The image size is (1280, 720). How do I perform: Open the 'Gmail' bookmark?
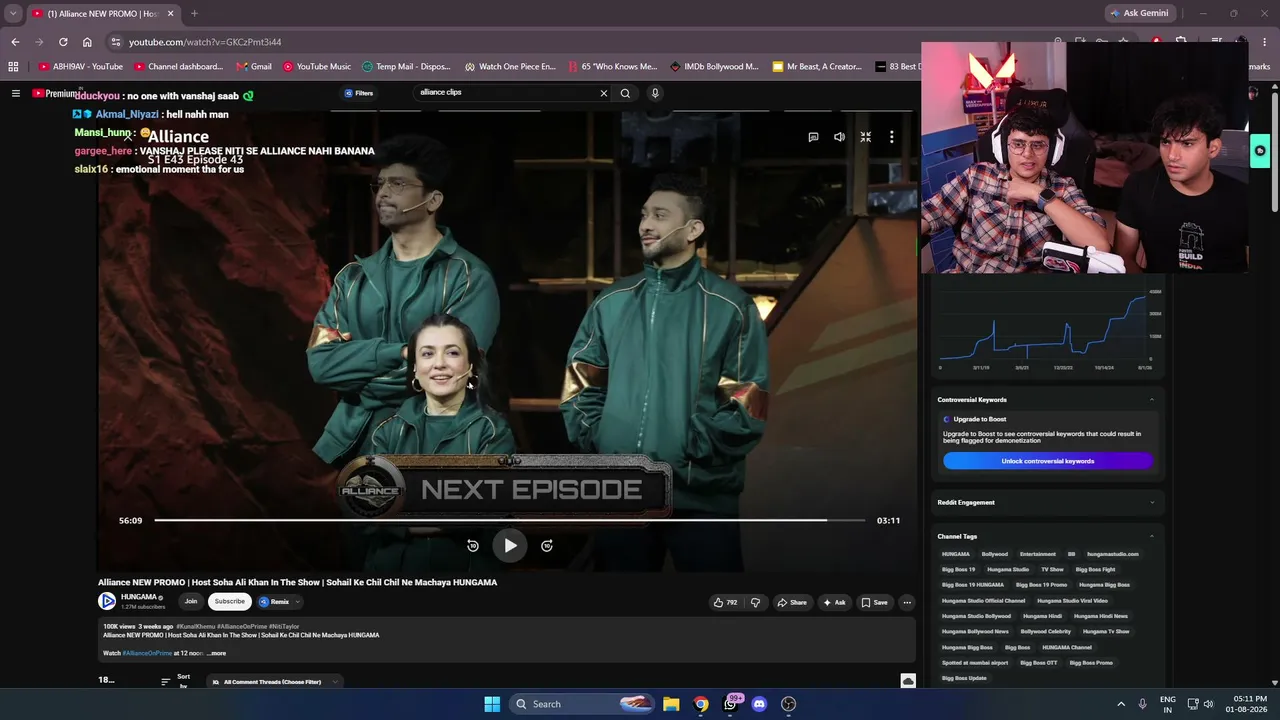[x=254, y=67]
